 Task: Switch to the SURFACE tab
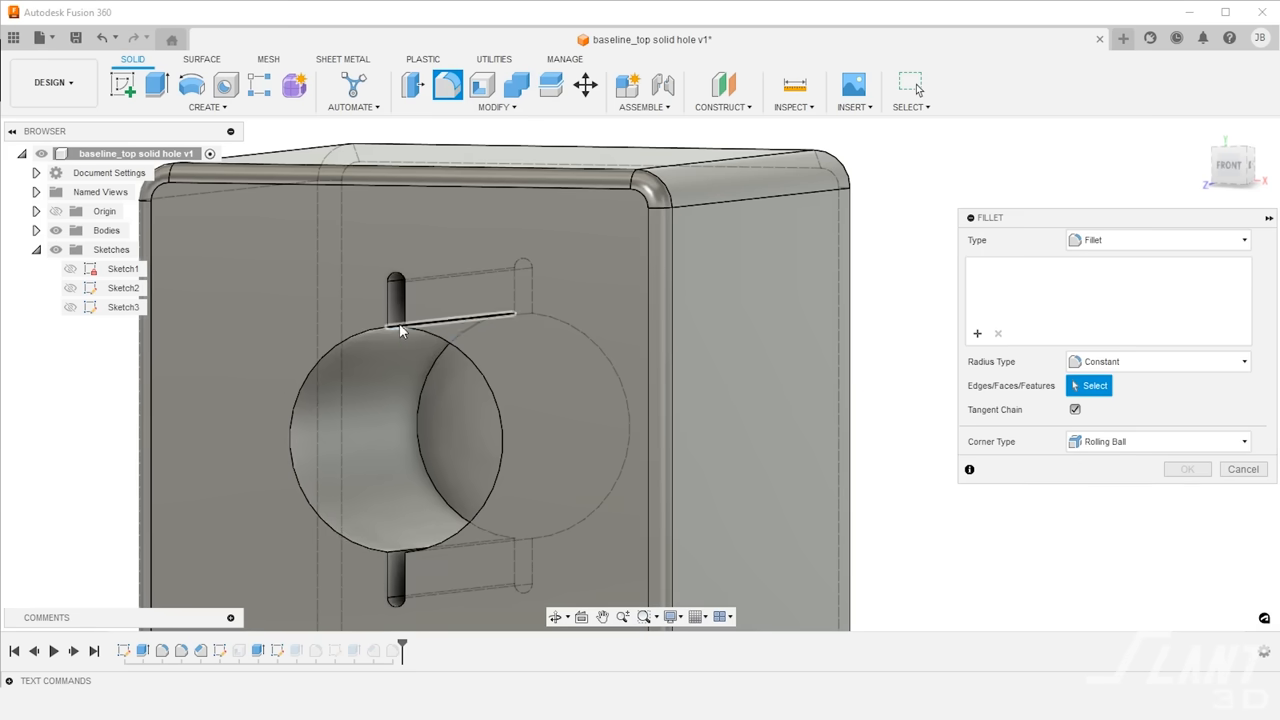(x=201, y=59)
